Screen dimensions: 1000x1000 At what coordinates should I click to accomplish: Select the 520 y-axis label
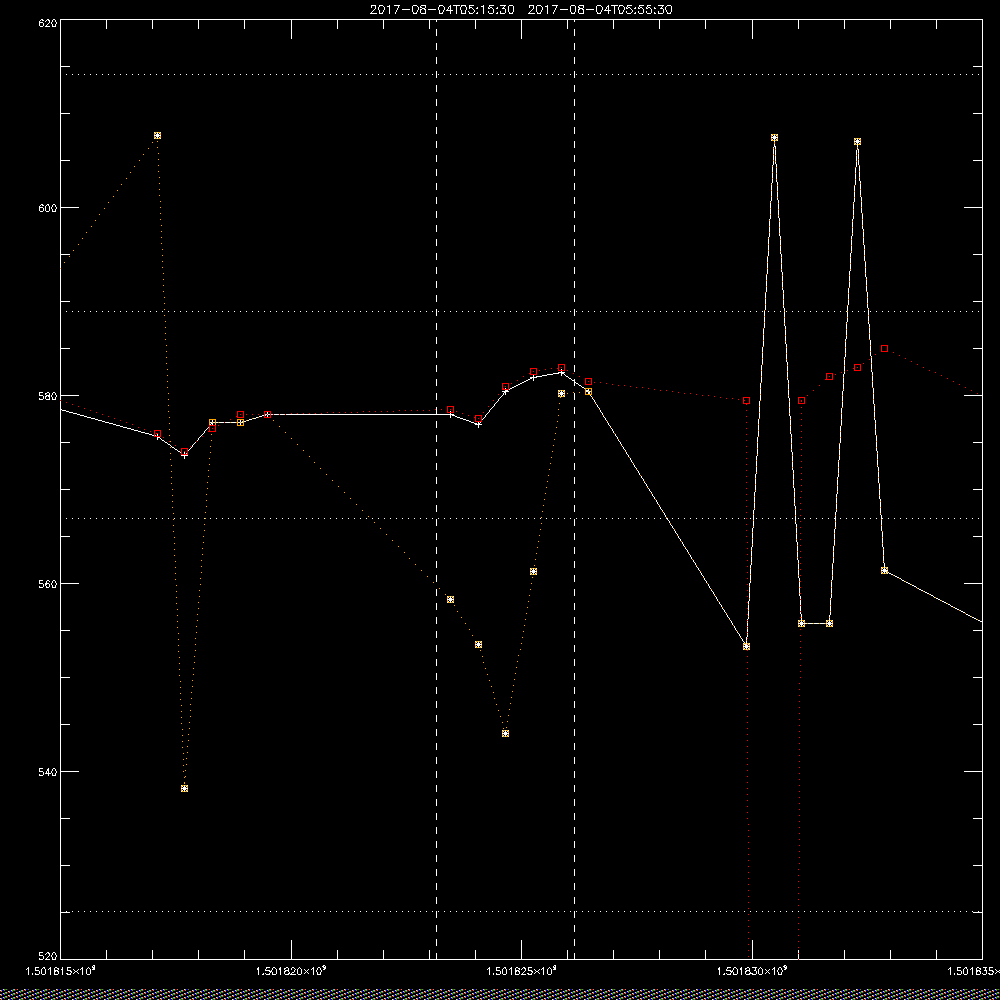[x=48, y=957]
